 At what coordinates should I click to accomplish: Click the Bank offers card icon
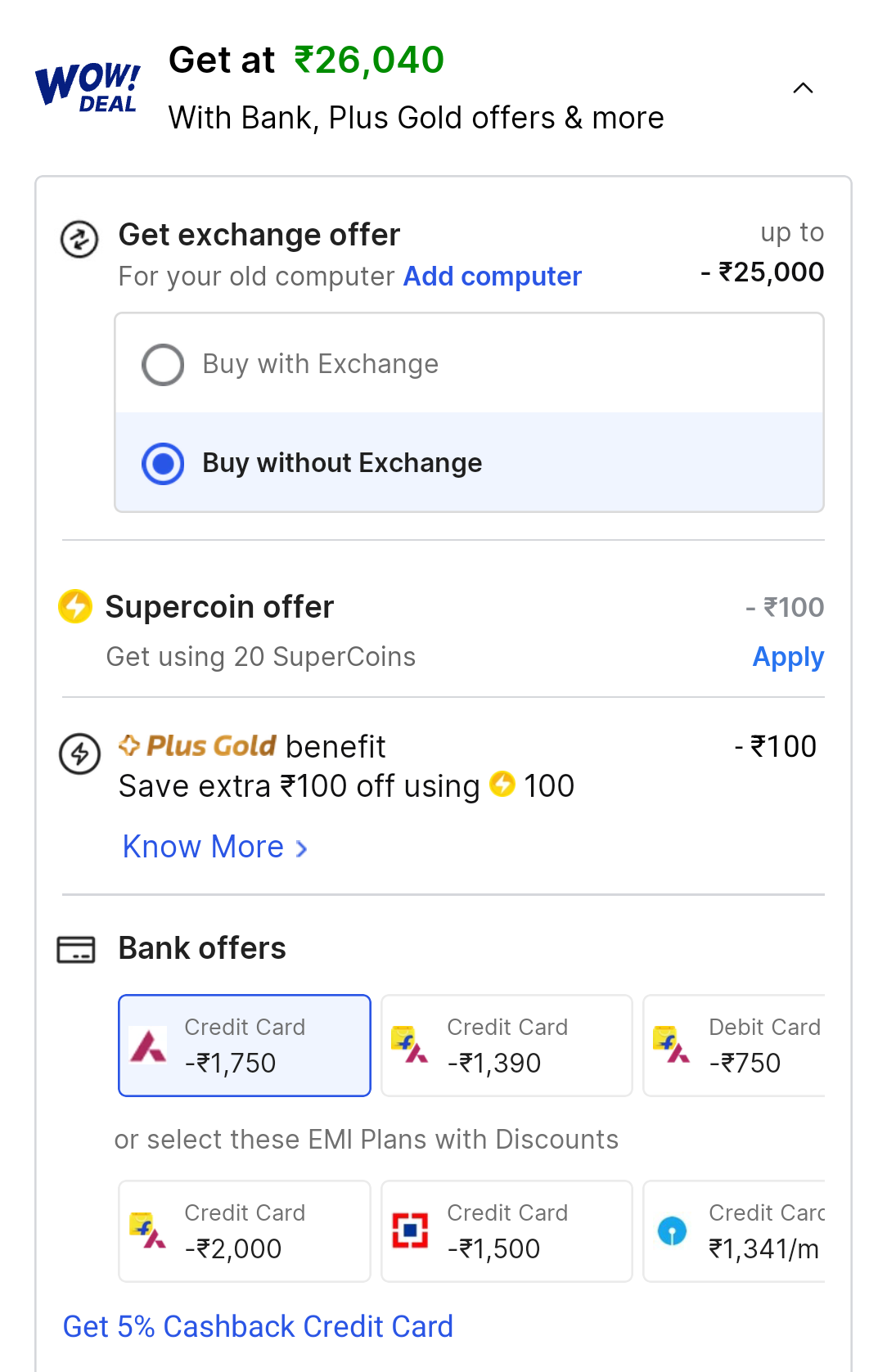[76, 950]
